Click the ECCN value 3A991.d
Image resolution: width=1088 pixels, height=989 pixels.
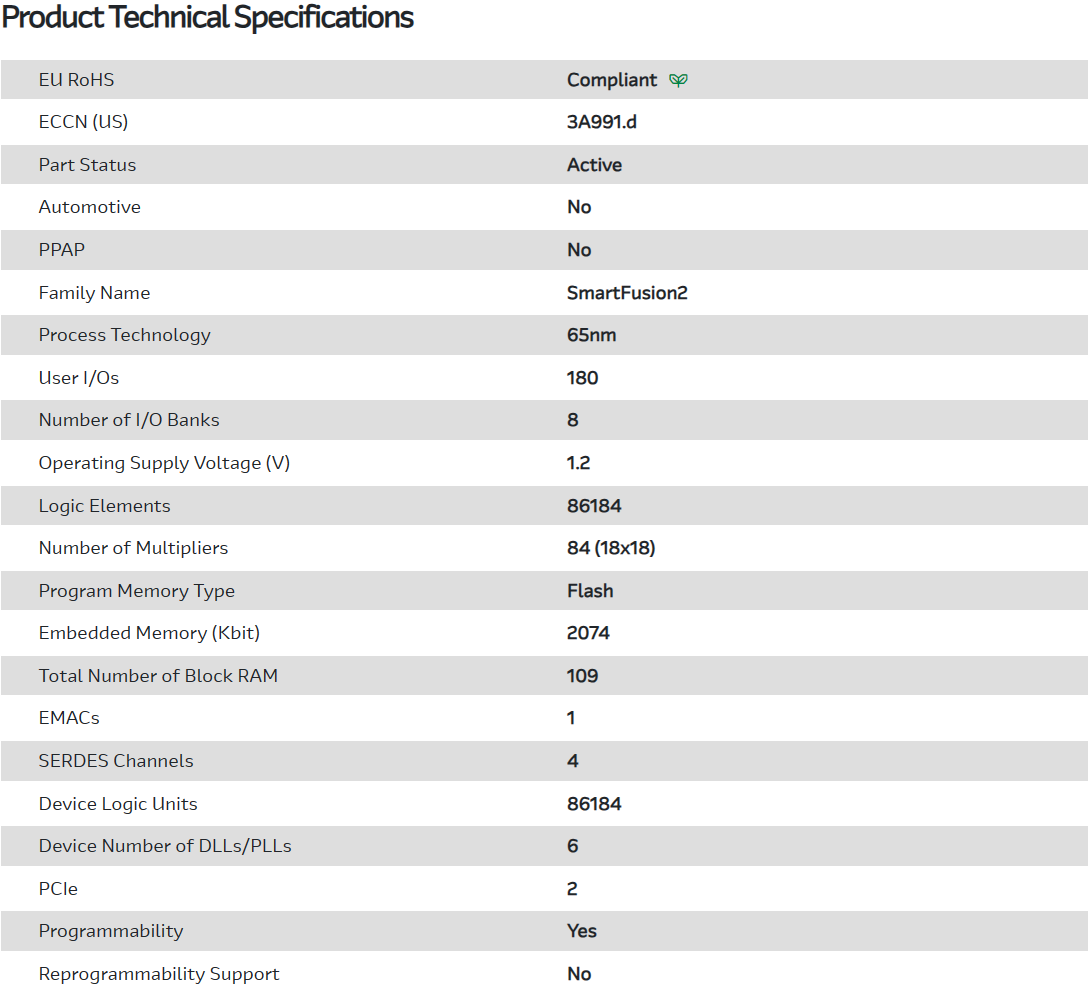point(601,122)
